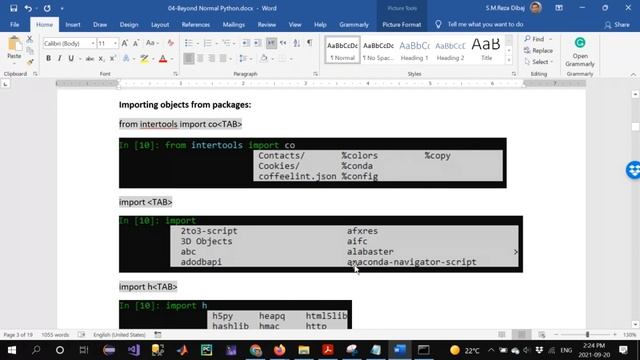Screen dimensions: 640x360
Task: Open the Font dialog launcher
Action: [x=175, y=74]
